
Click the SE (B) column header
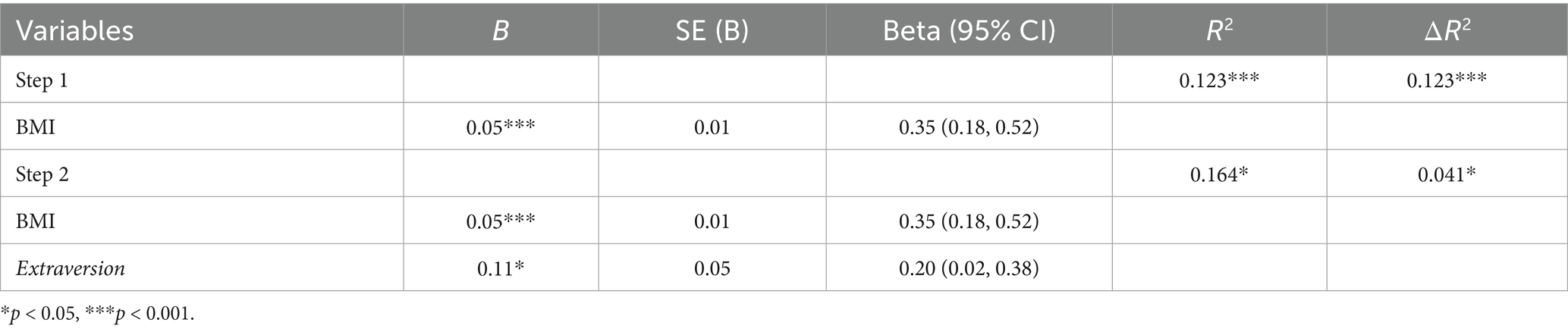point(712,31)
